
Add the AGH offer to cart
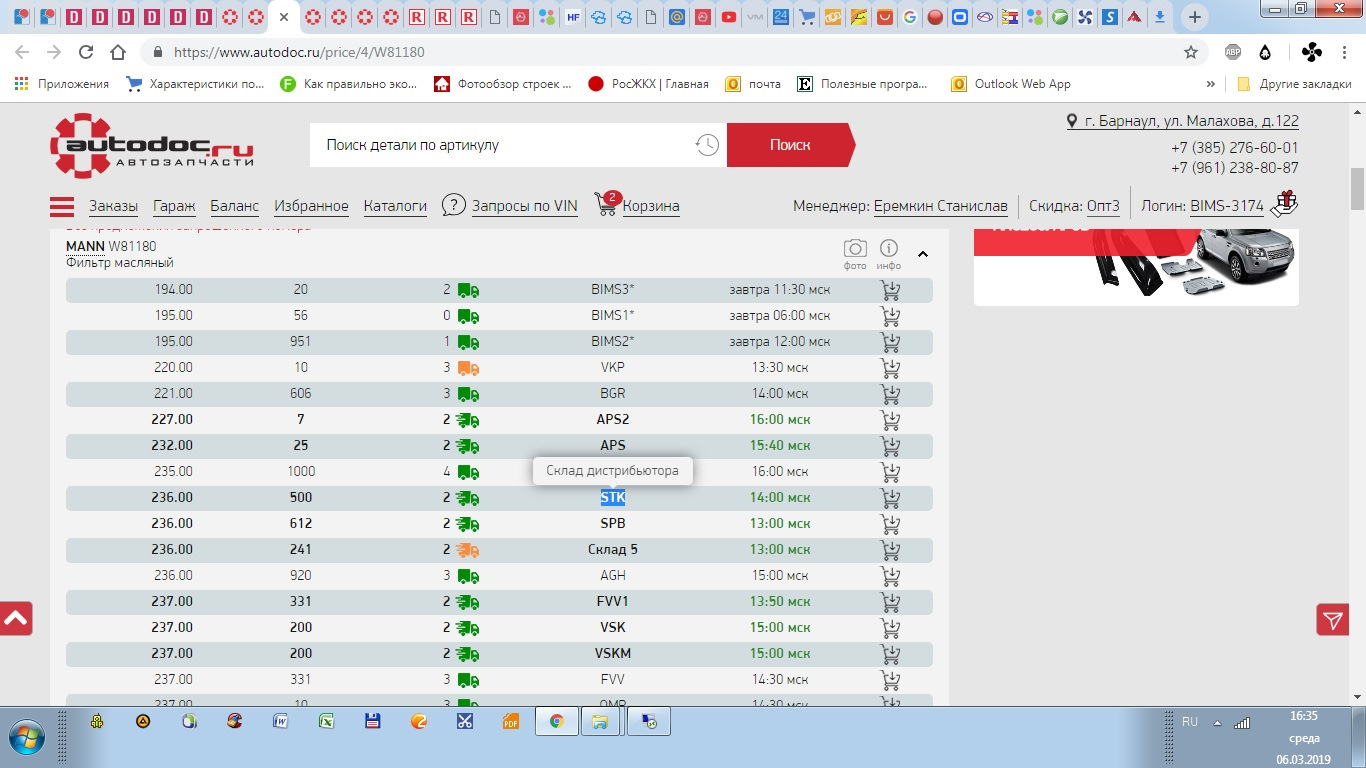click(890, 576)
